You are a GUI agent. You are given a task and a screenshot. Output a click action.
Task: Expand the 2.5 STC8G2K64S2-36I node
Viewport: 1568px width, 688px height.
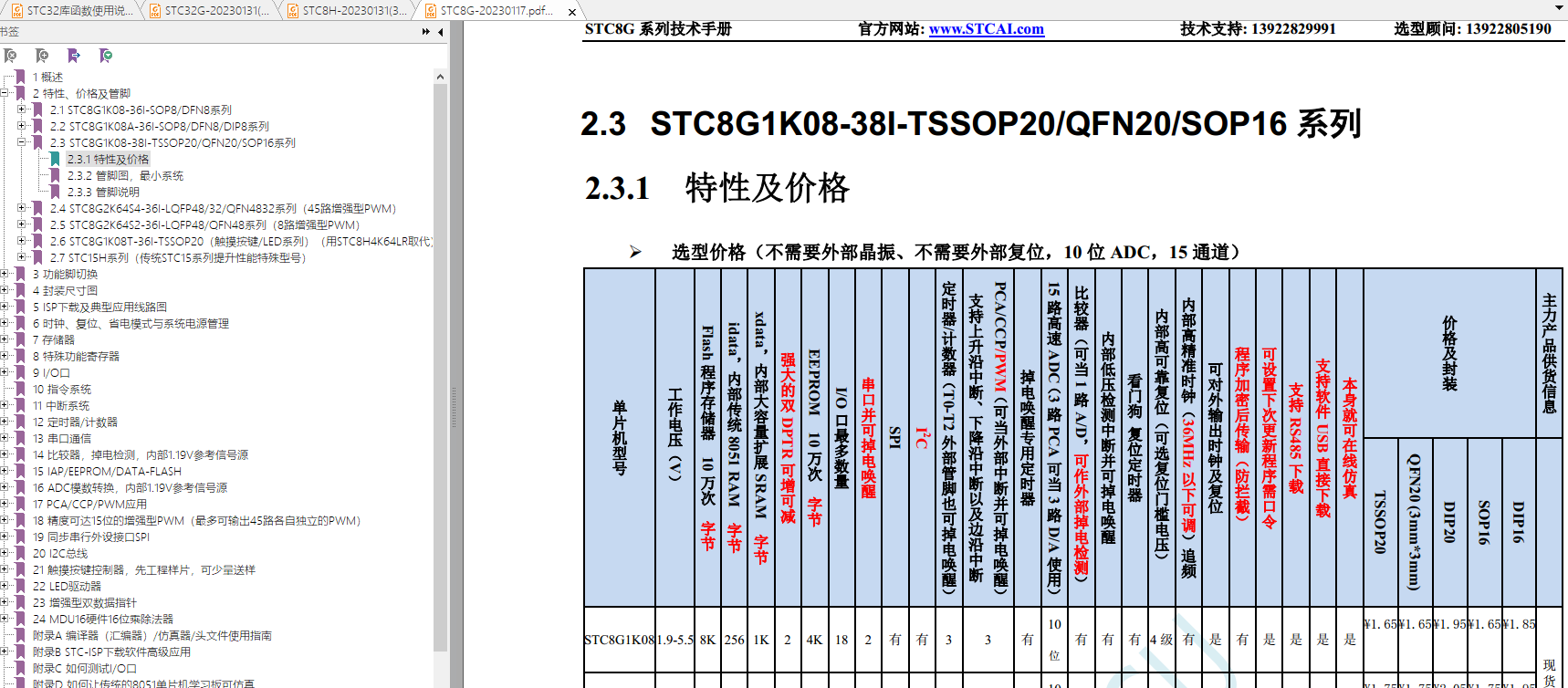[x=22, y=224]
